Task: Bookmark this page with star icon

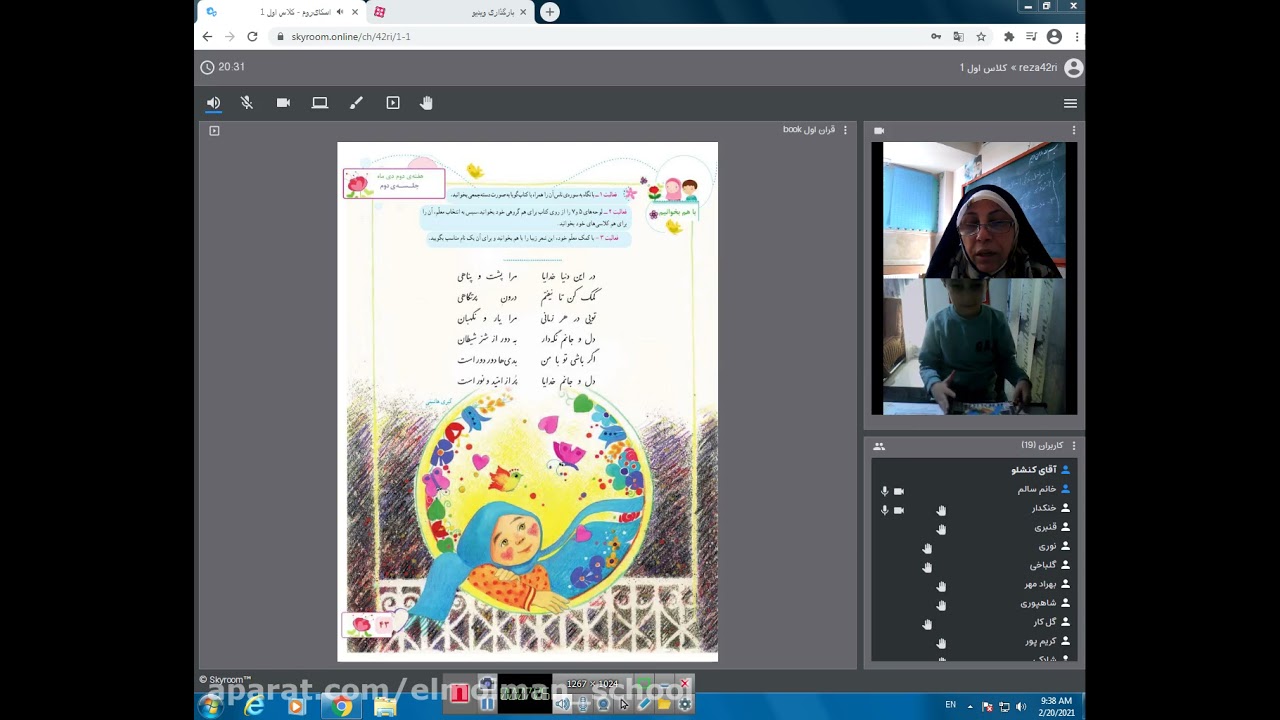Action: [981, 36]
